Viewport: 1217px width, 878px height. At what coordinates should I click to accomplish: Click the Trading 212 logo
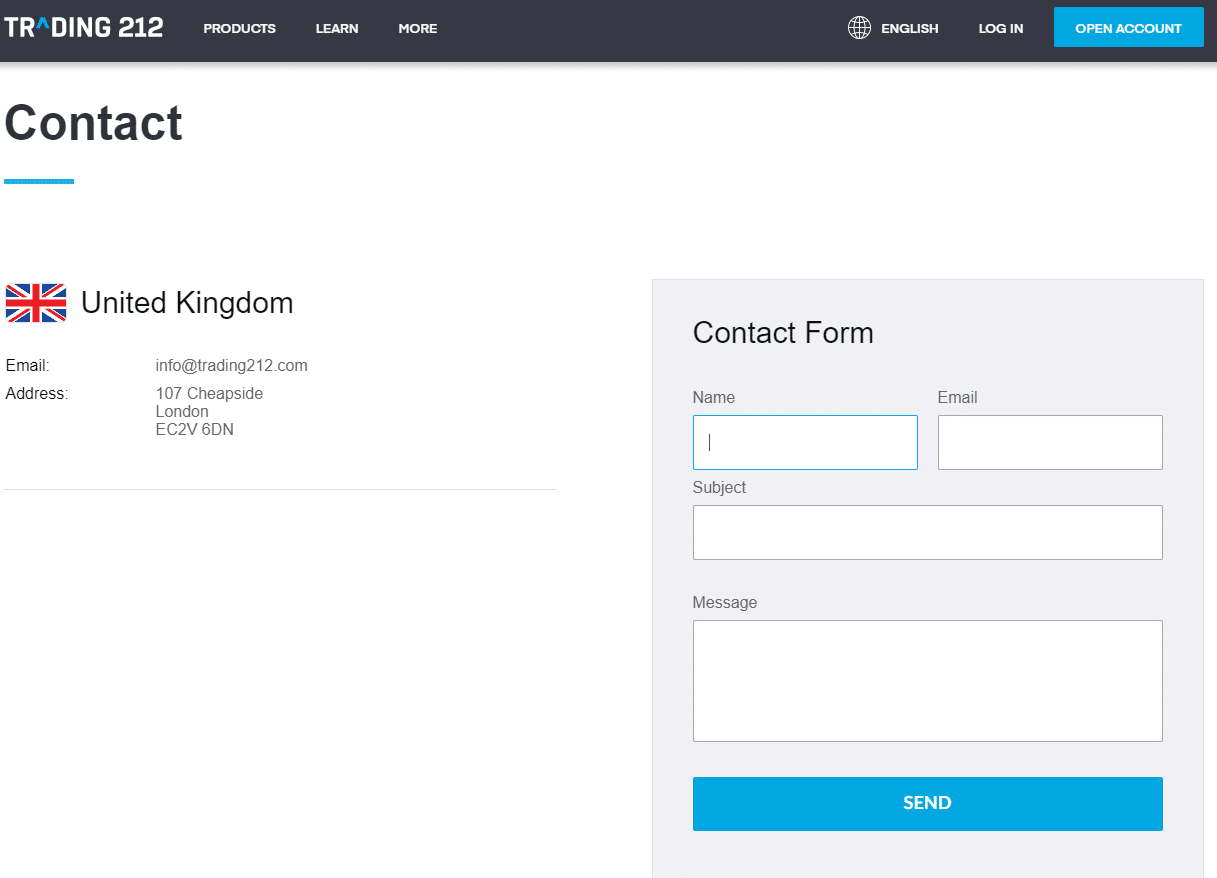point(84,28)
